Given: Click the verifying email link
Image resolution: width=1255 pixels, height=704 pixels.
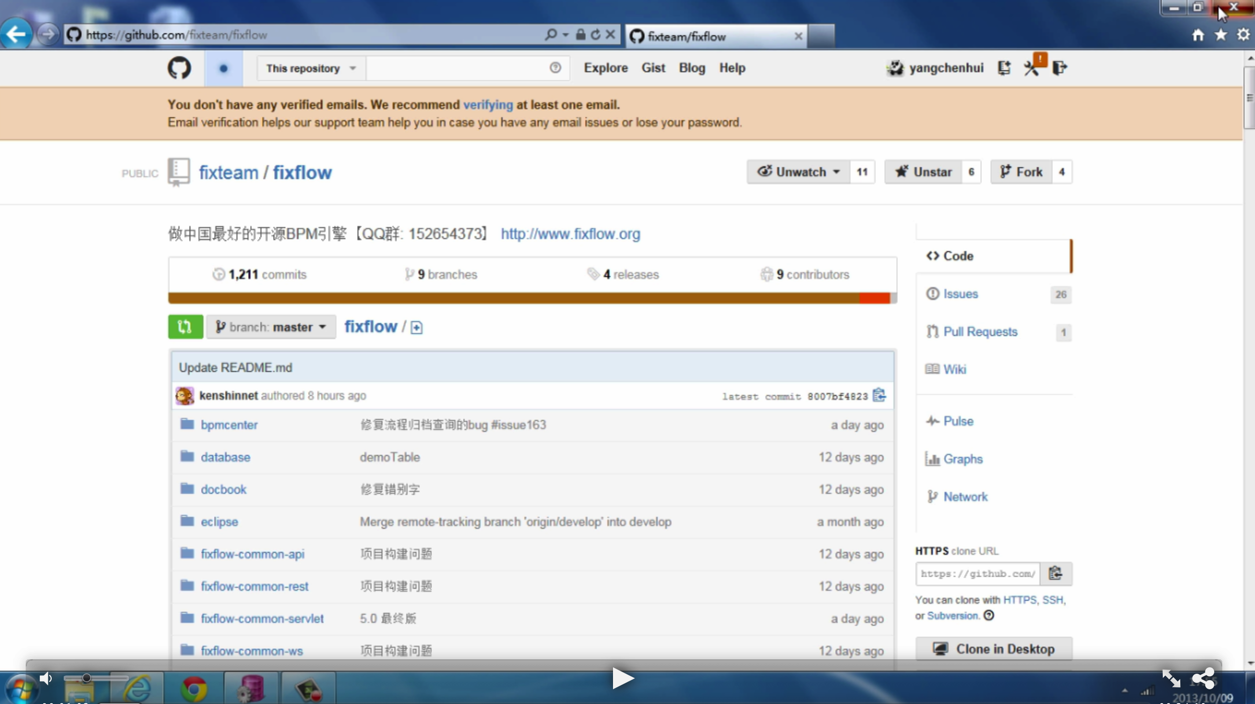Looking at the screenshot, I should pyautogui.click(x=488, y=105).
